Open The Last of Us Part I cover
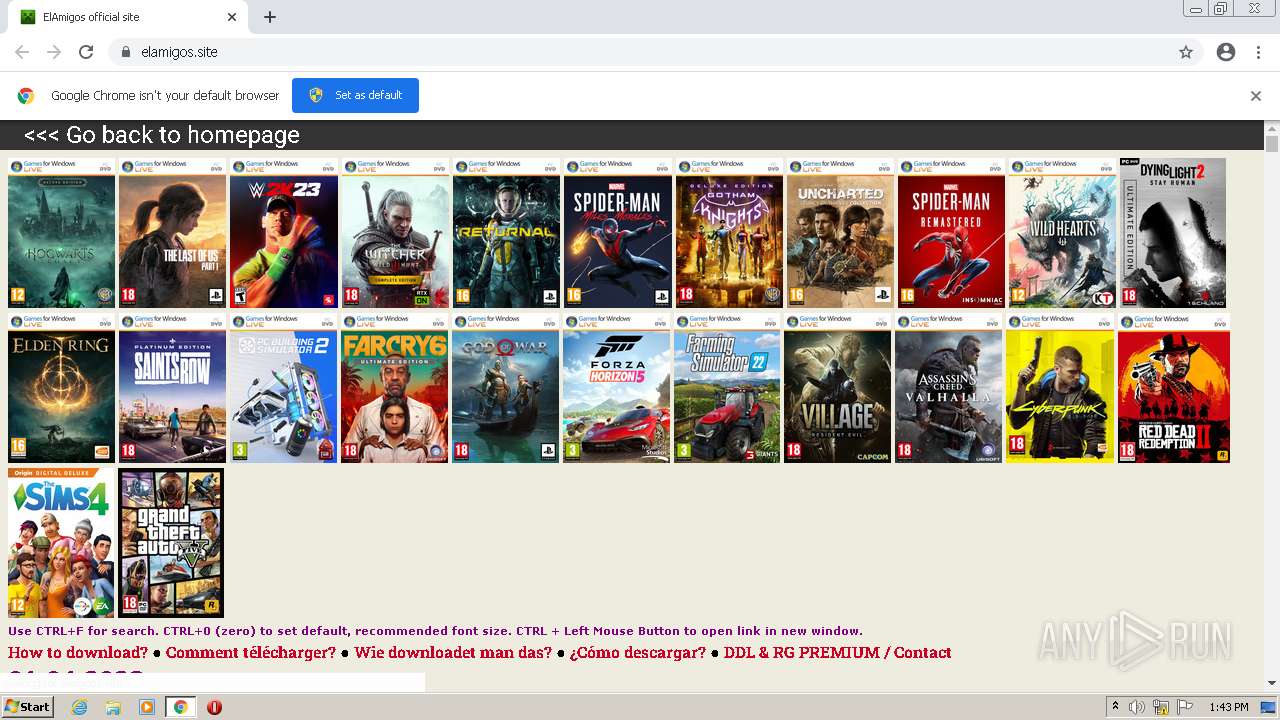 pos(172,233)
